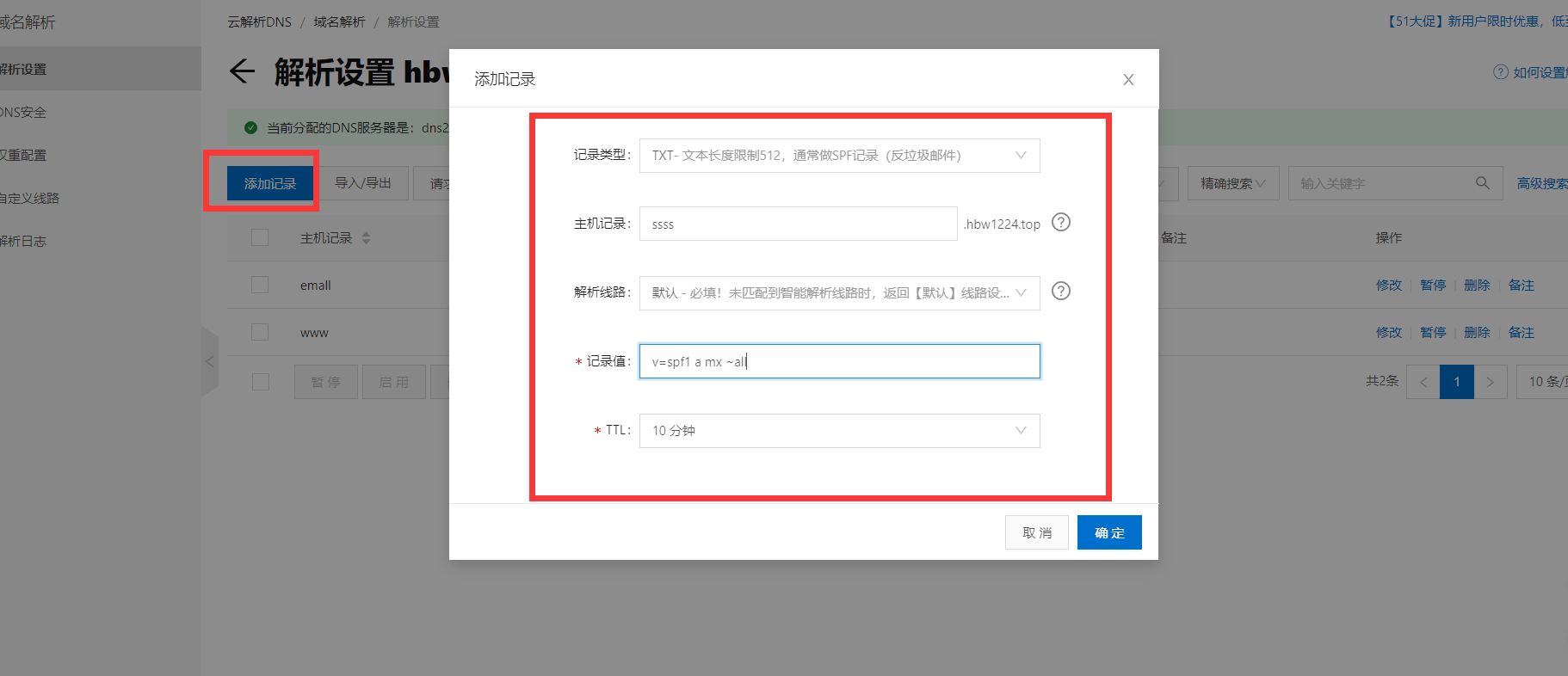Open help icon beside 解析线路 dropdown
Screen dimensions: 1568x676
click(1061, 292)
